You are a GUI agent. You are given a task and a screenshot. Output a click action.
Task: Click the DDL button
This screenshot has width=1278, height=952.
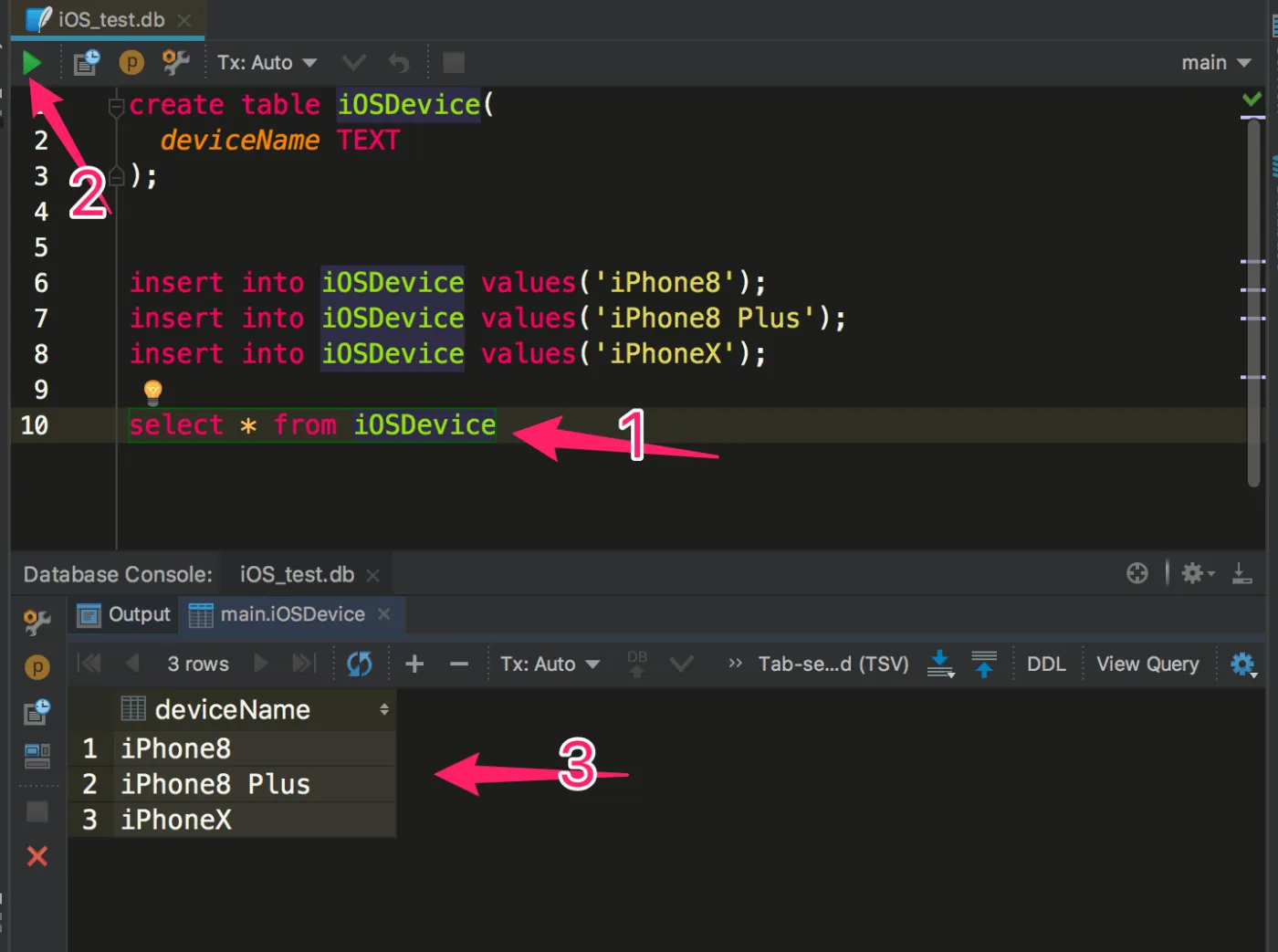(1046, 664)
